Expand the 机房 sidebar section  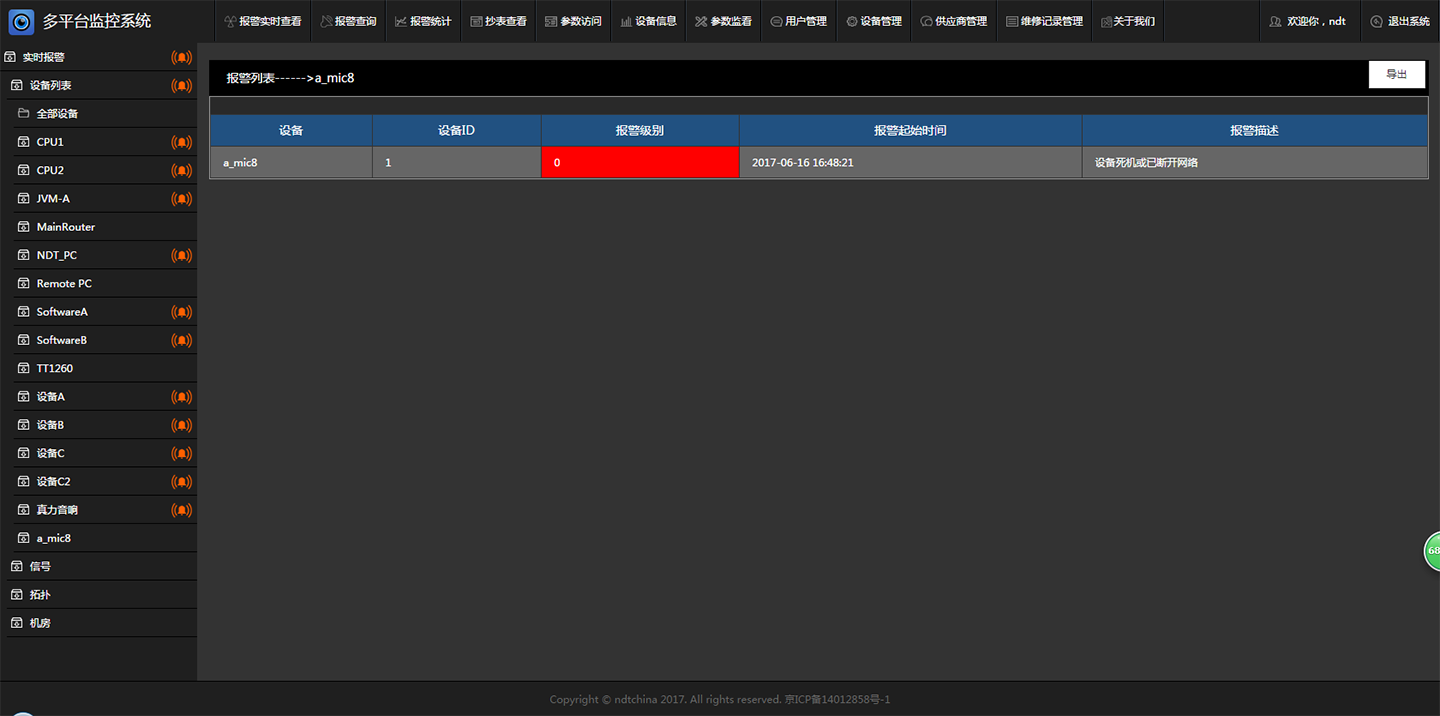click(40, 623)
